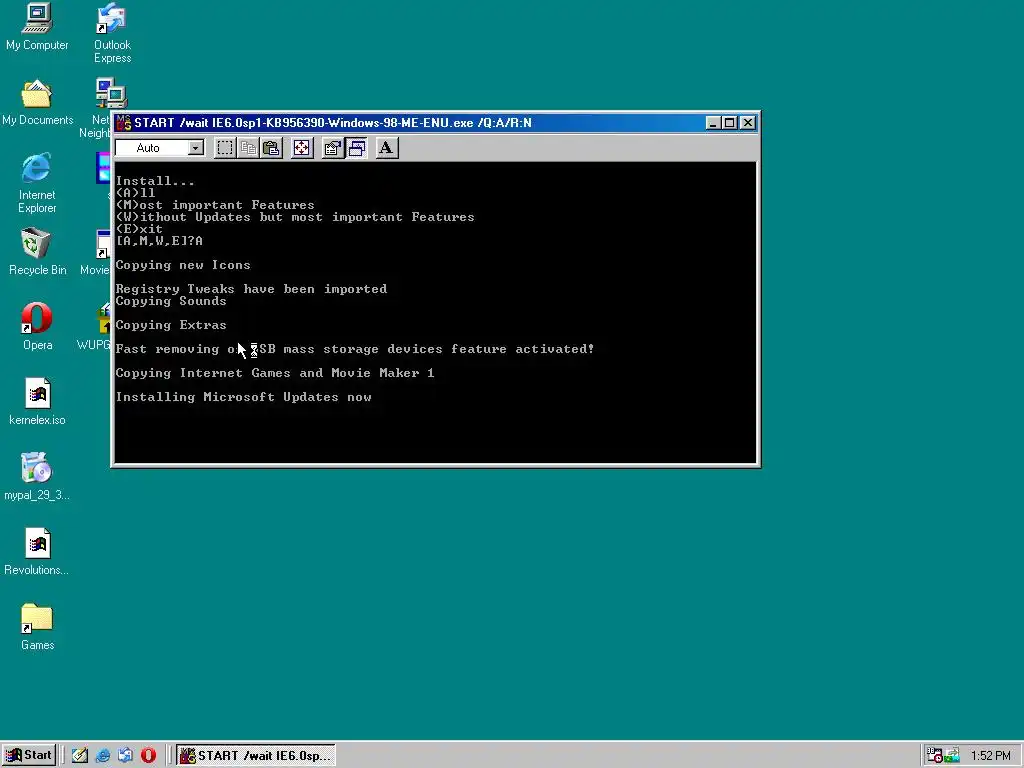Maximize the MS-DOS prompt window
Screen dimensions: 1024x768
point(729,123)
